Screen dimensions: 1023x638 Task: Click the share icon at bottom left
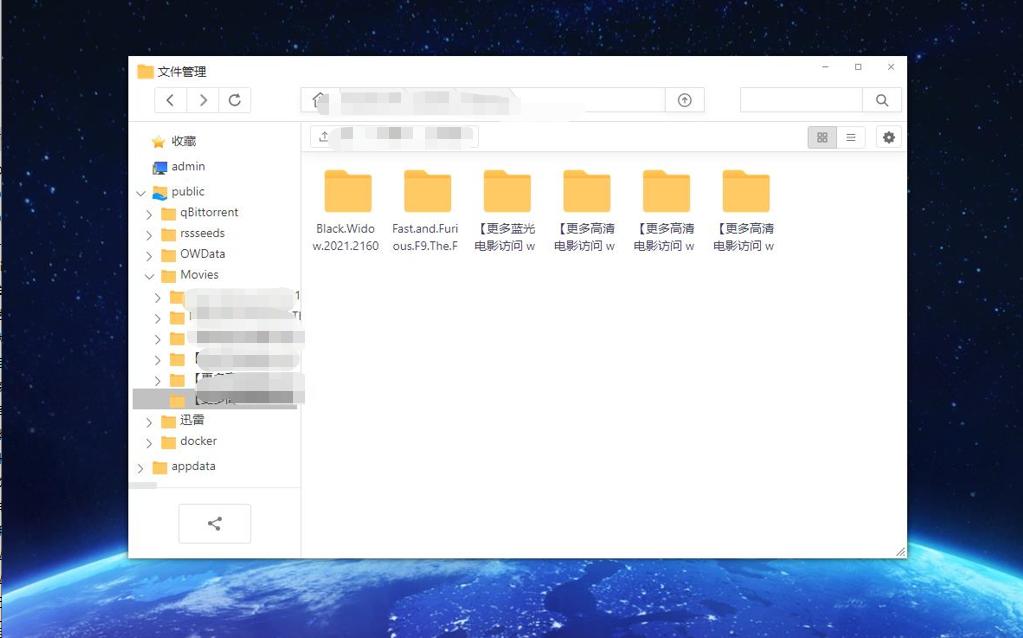click(214, 523)
